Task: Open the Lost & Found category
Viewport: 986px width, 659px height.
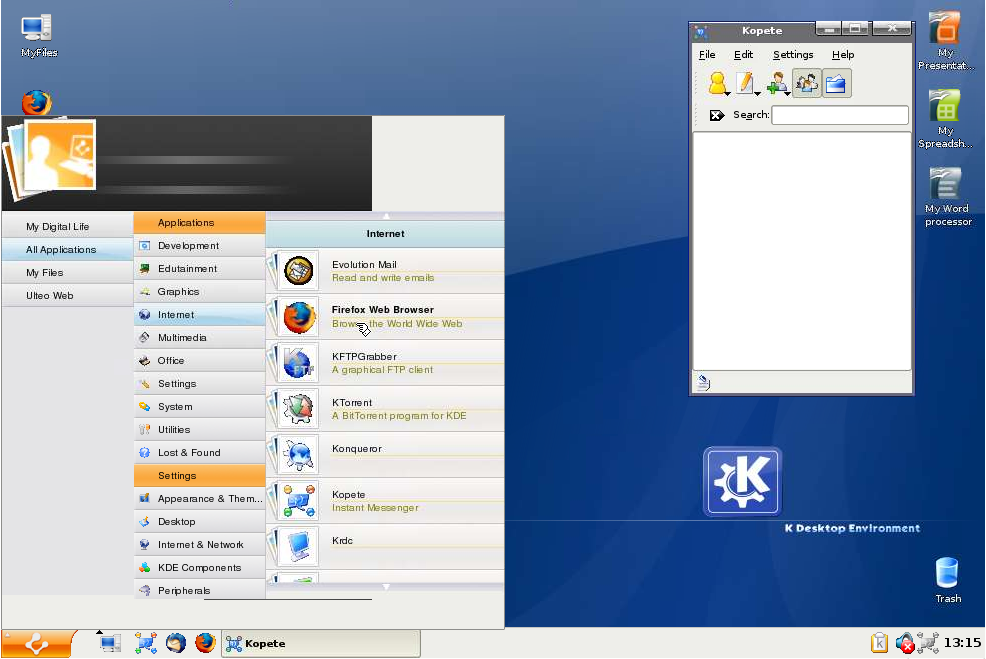Action: point(199,453)
